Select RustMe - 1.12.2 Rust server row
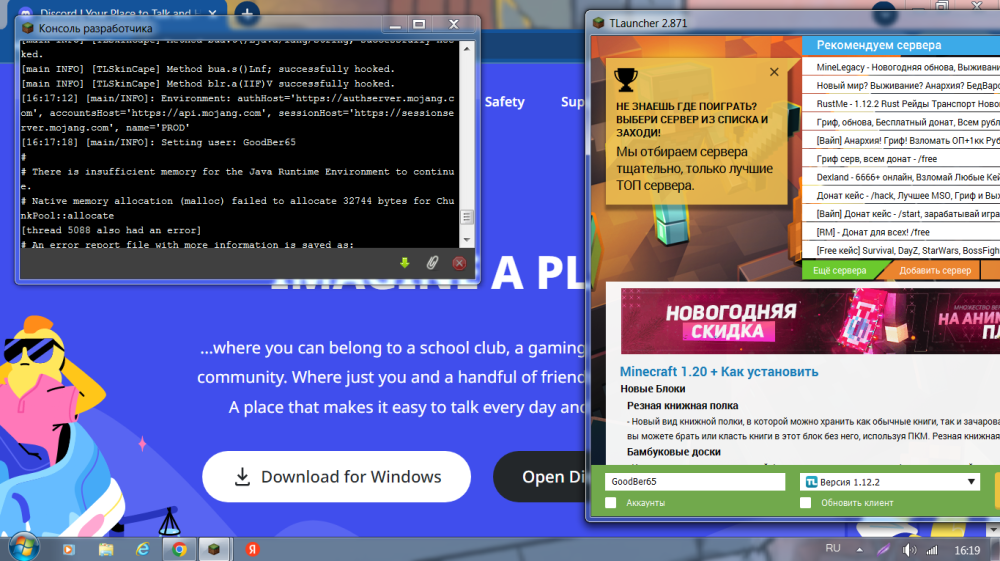This screenshot has width=1000, height=561. [901, 104]
